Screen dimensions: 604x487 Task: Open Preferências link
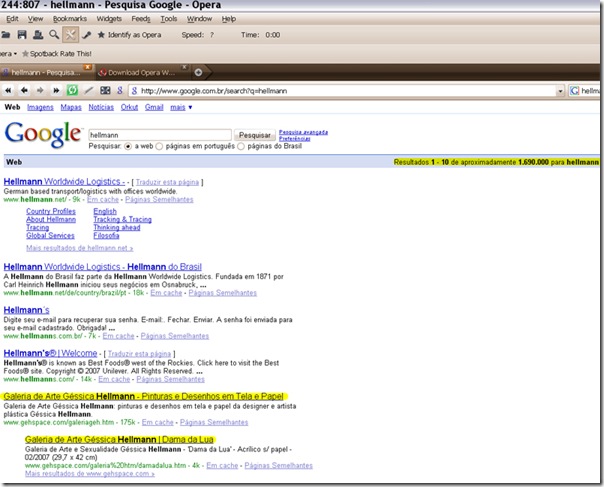(x=295, y=139)
